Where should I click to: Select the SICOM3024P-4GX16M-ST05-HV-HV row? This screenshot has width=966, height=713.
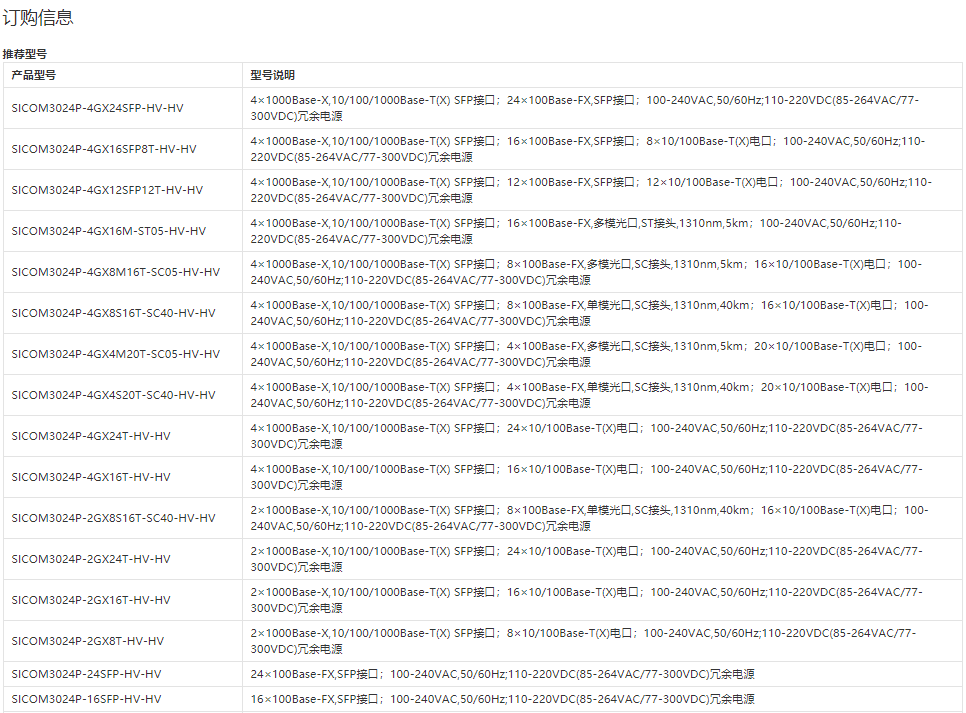pyautogui.click(x=109, y=231)
